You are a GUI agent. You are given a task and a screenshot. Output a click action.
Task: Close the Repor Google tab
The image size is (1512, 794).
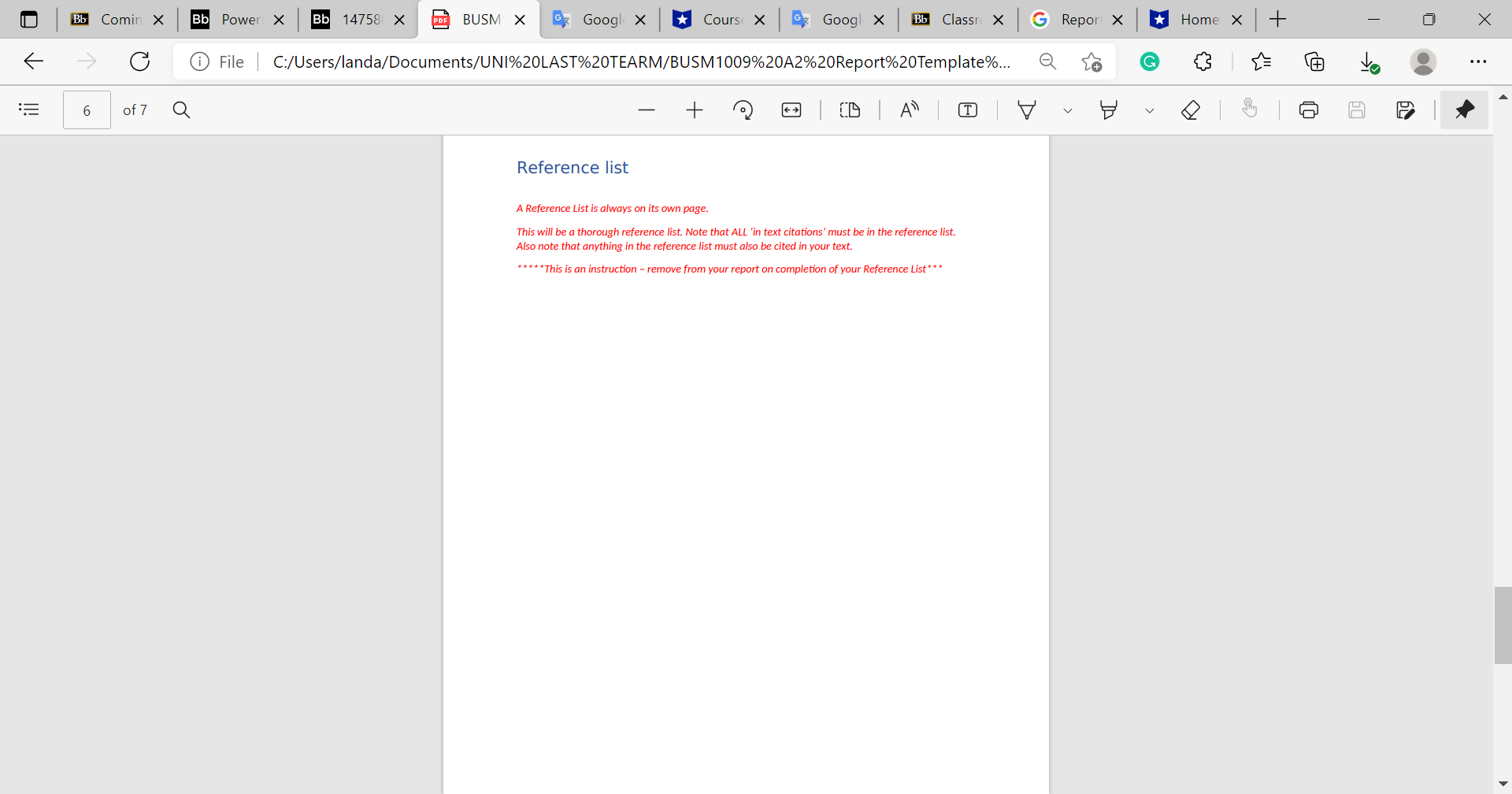pyautogui.click(x=1117, y=20)
